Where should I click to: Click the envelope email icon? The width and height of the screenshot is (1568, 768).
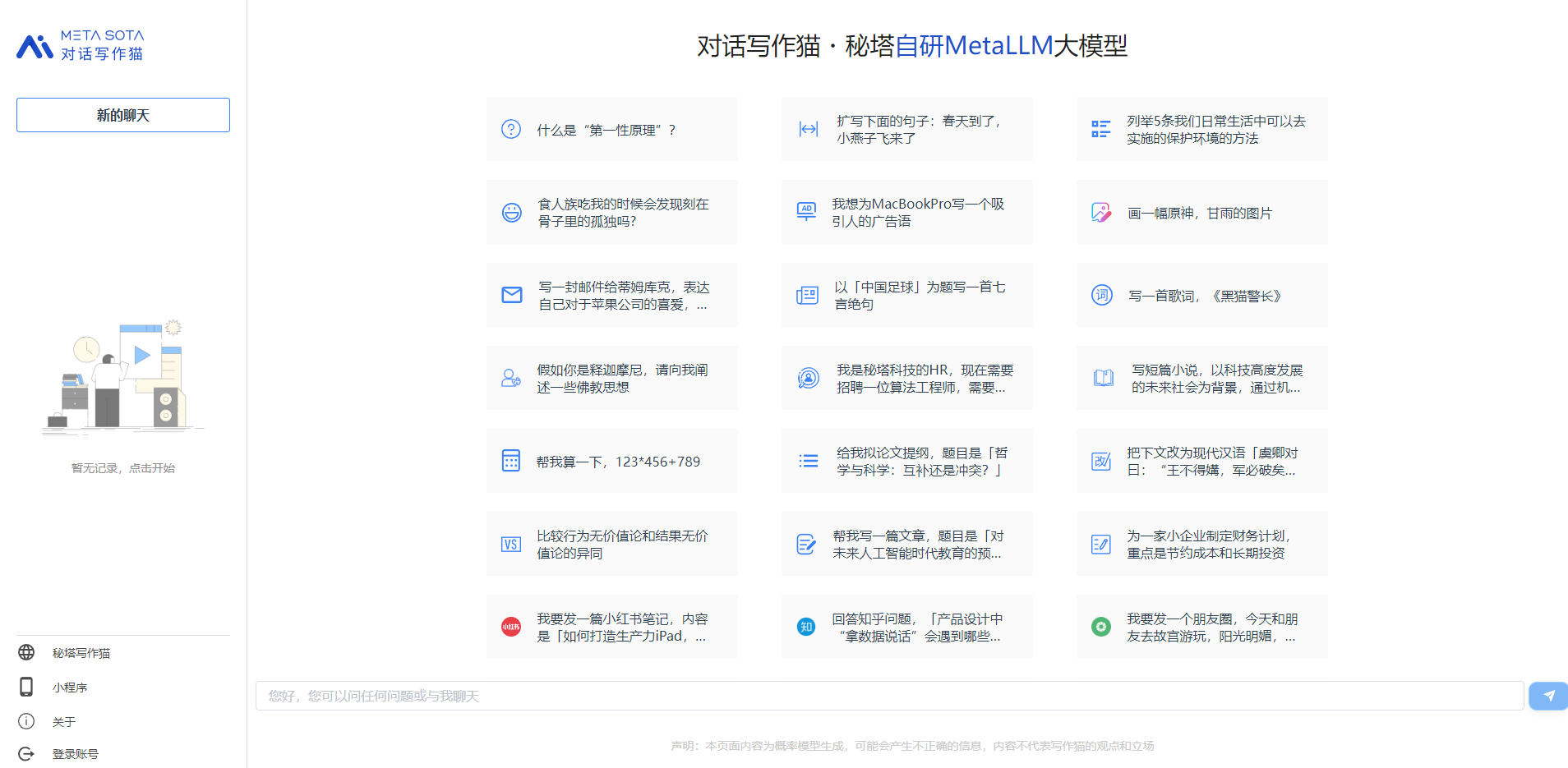point(512,295)
